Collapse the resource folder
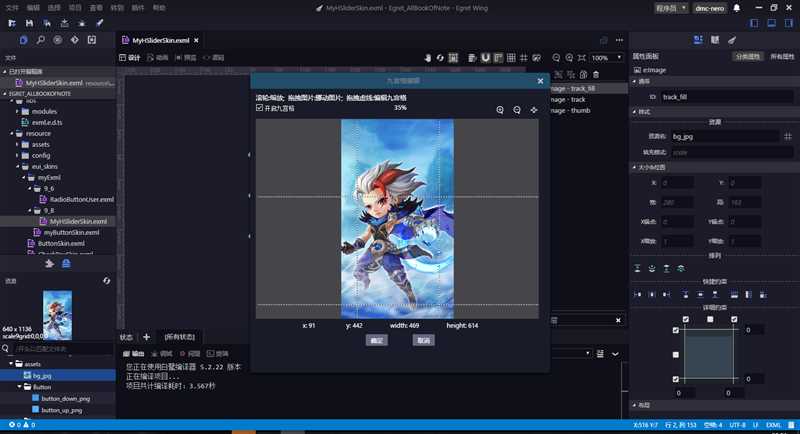 12,134
